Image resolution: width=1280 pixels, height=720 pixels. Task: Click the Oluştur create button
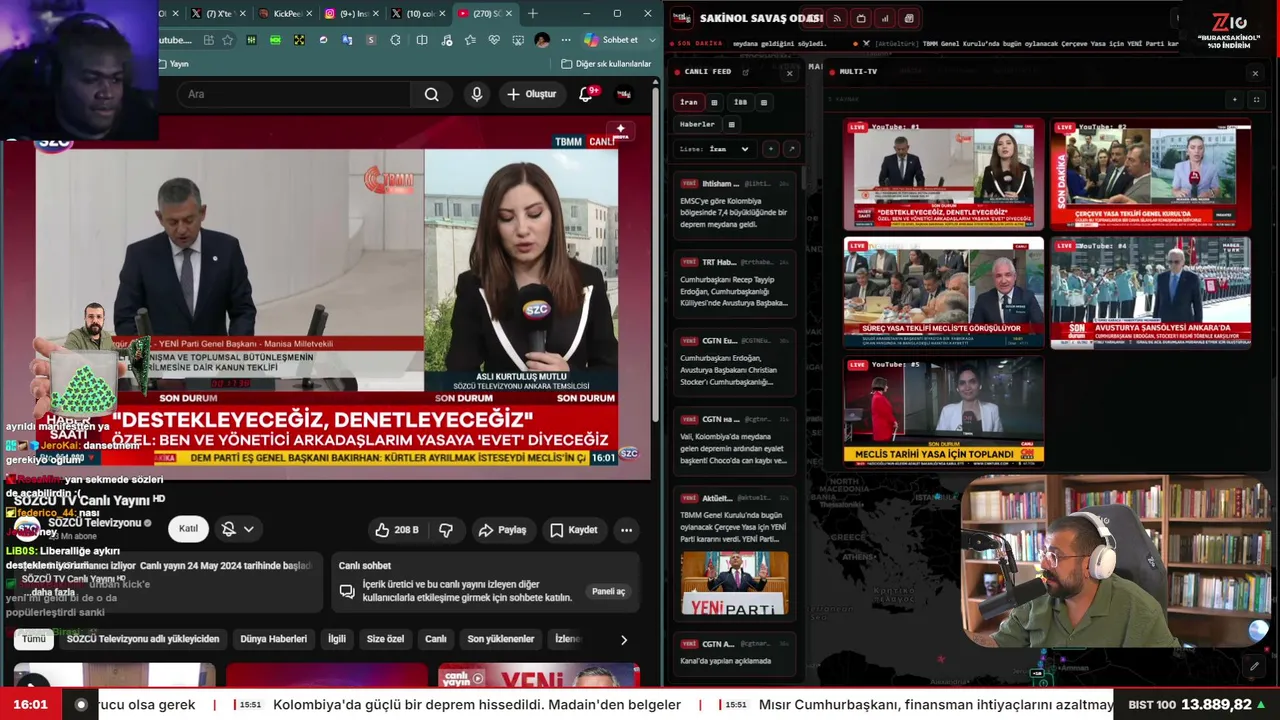531,94
